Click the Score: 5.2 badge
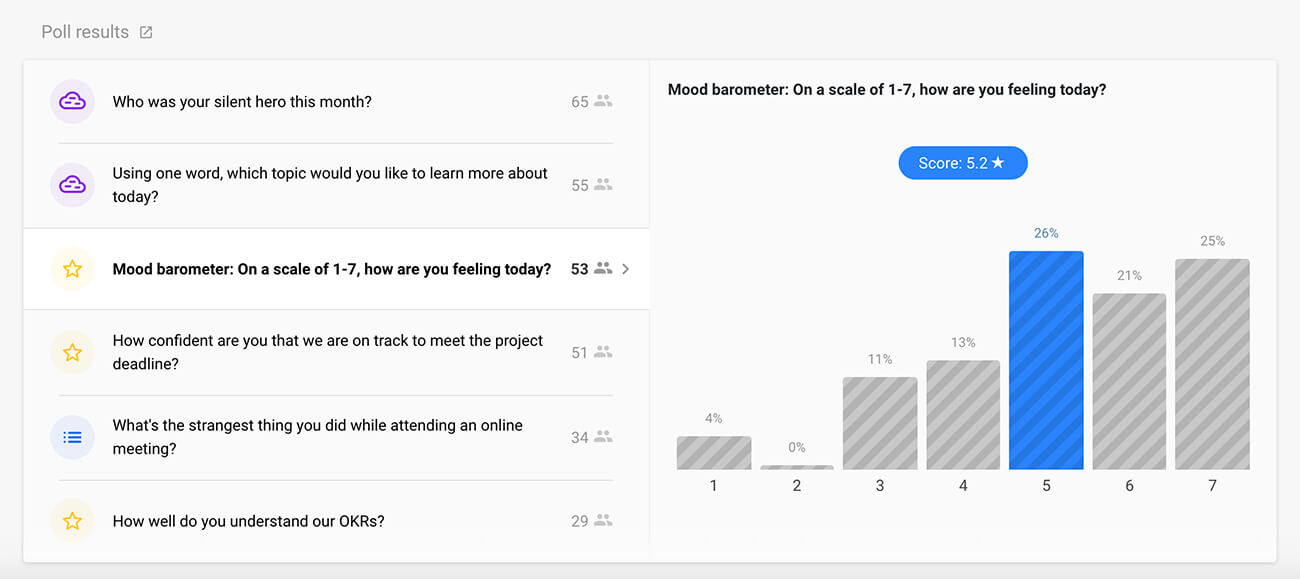Image resolution: width=1300 pixels, height=579 pixels. pyautogui.click(x=962, y=163)
